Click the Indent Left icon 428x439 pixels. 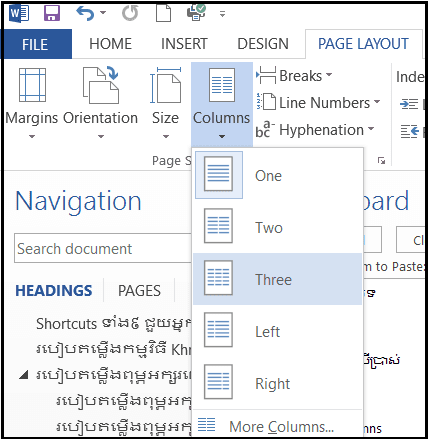(x=409, y=104)
